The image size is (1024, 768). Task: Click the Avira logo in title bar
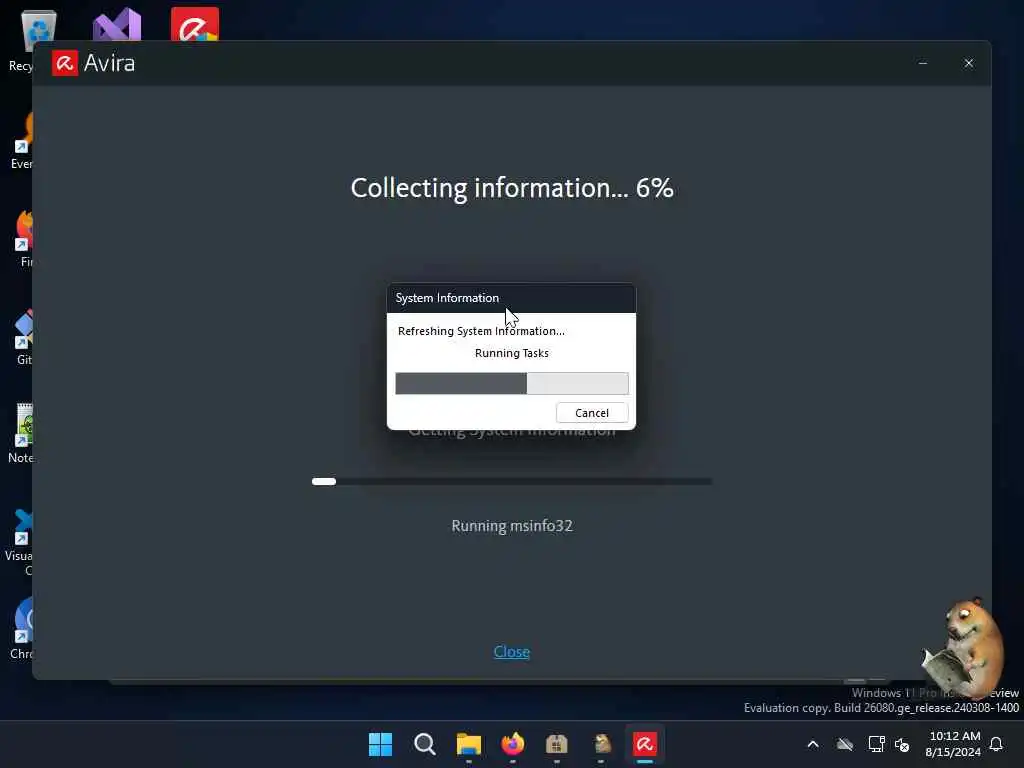pos(65,63)
